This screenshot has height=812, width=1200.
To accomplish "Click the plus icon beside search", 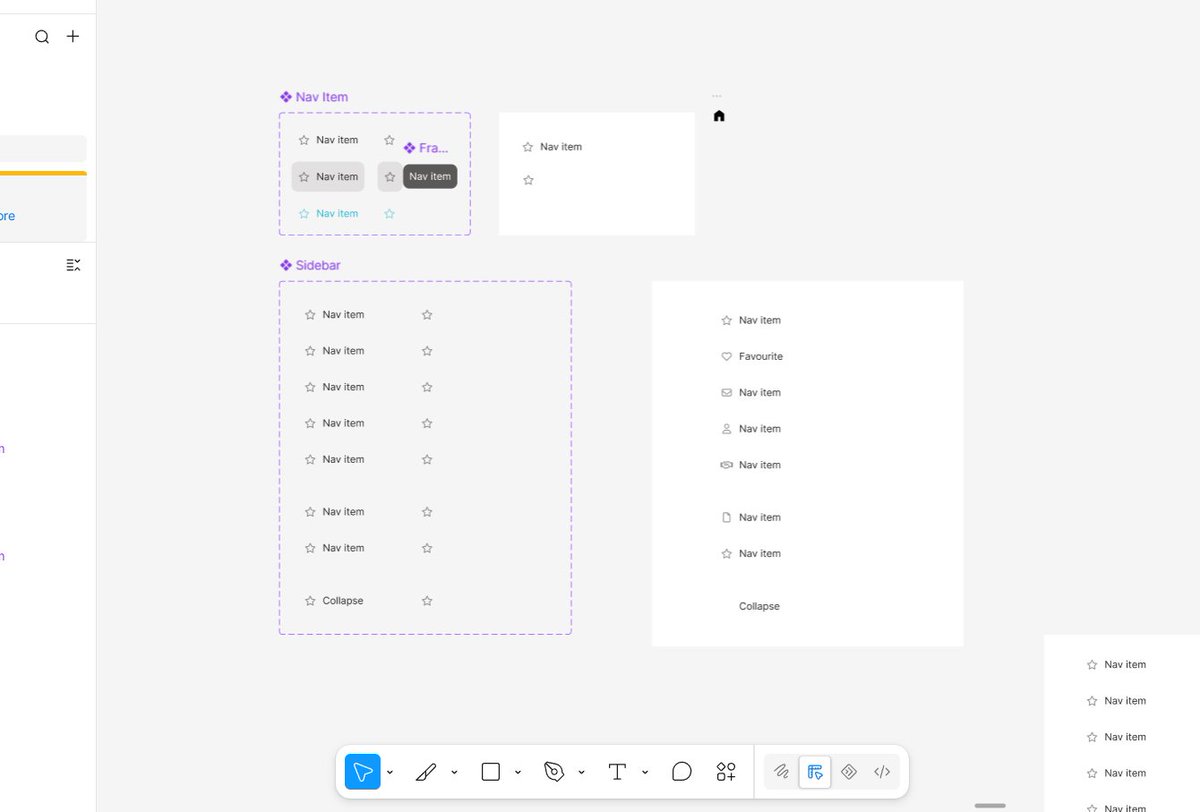I will pyautogui.click(x=73, y=36).
